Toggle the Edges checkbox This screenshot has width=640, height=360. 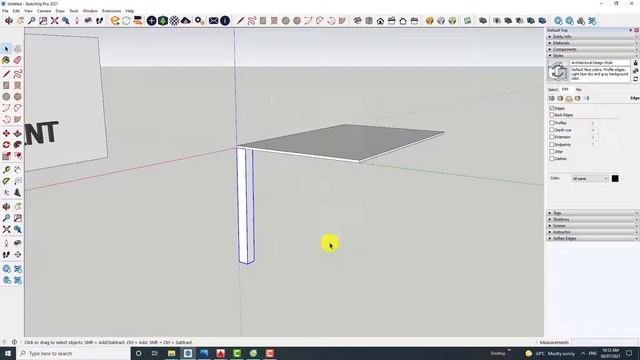pos(551,108)
